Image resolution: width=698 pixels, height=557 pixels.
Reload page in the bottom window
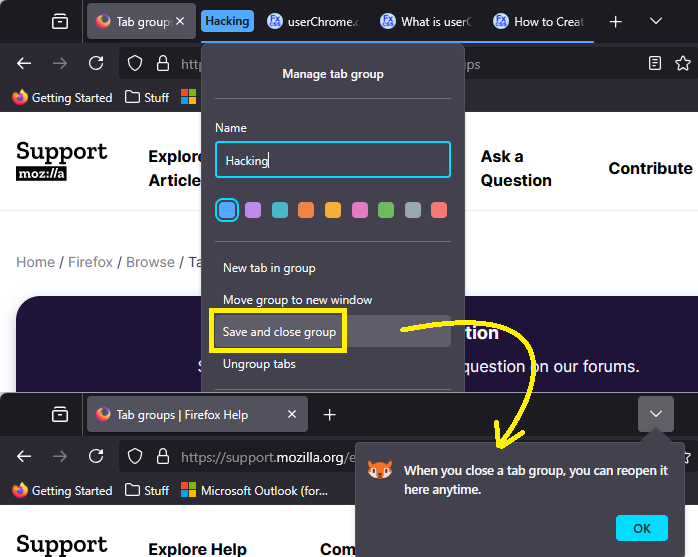point(96,456)
